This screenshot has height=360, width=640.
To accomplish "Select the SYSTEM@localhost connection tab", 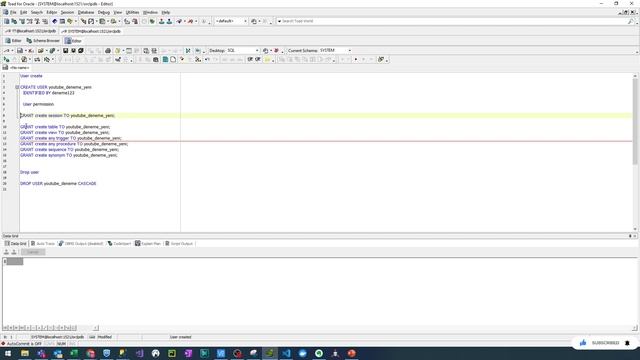I will point(91,31).
